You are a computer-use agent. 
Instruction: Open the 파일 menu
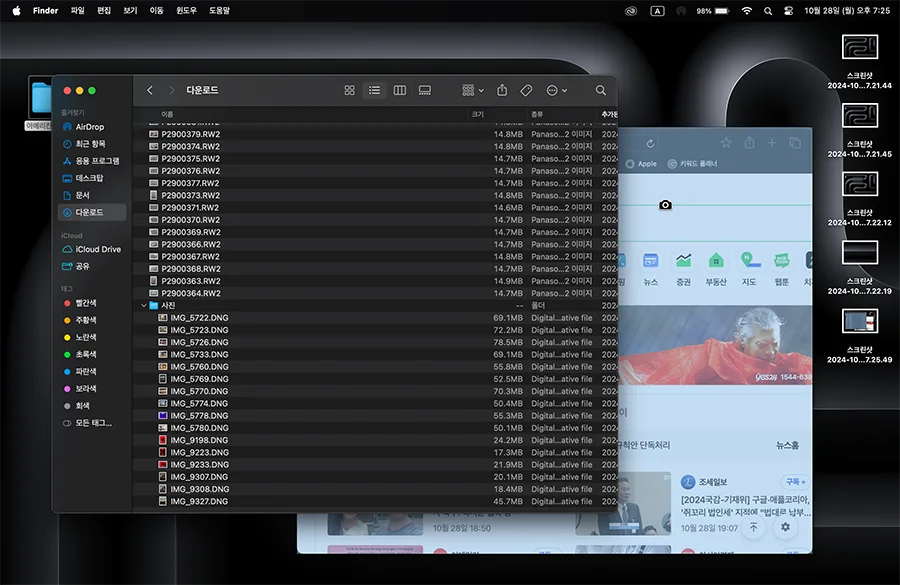[77, 10]
